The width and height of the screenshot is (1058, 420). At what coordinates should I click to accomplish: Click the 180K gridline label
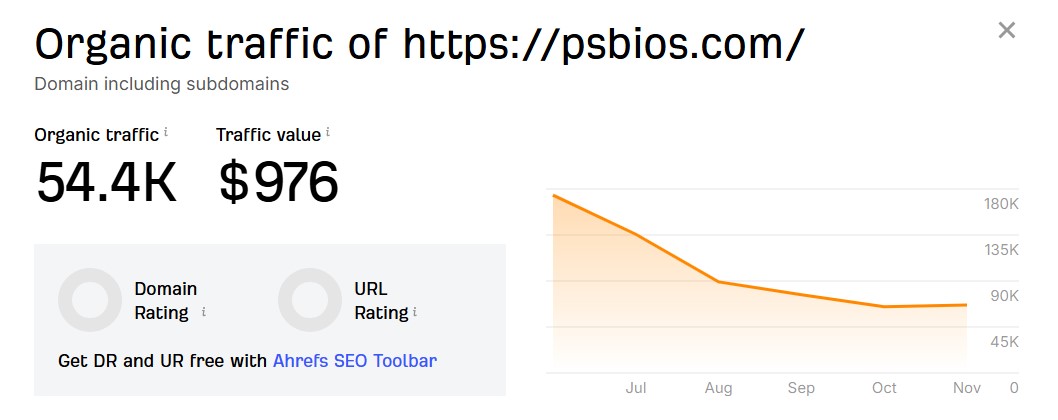pyautogui.click(x=1001, y=204)
